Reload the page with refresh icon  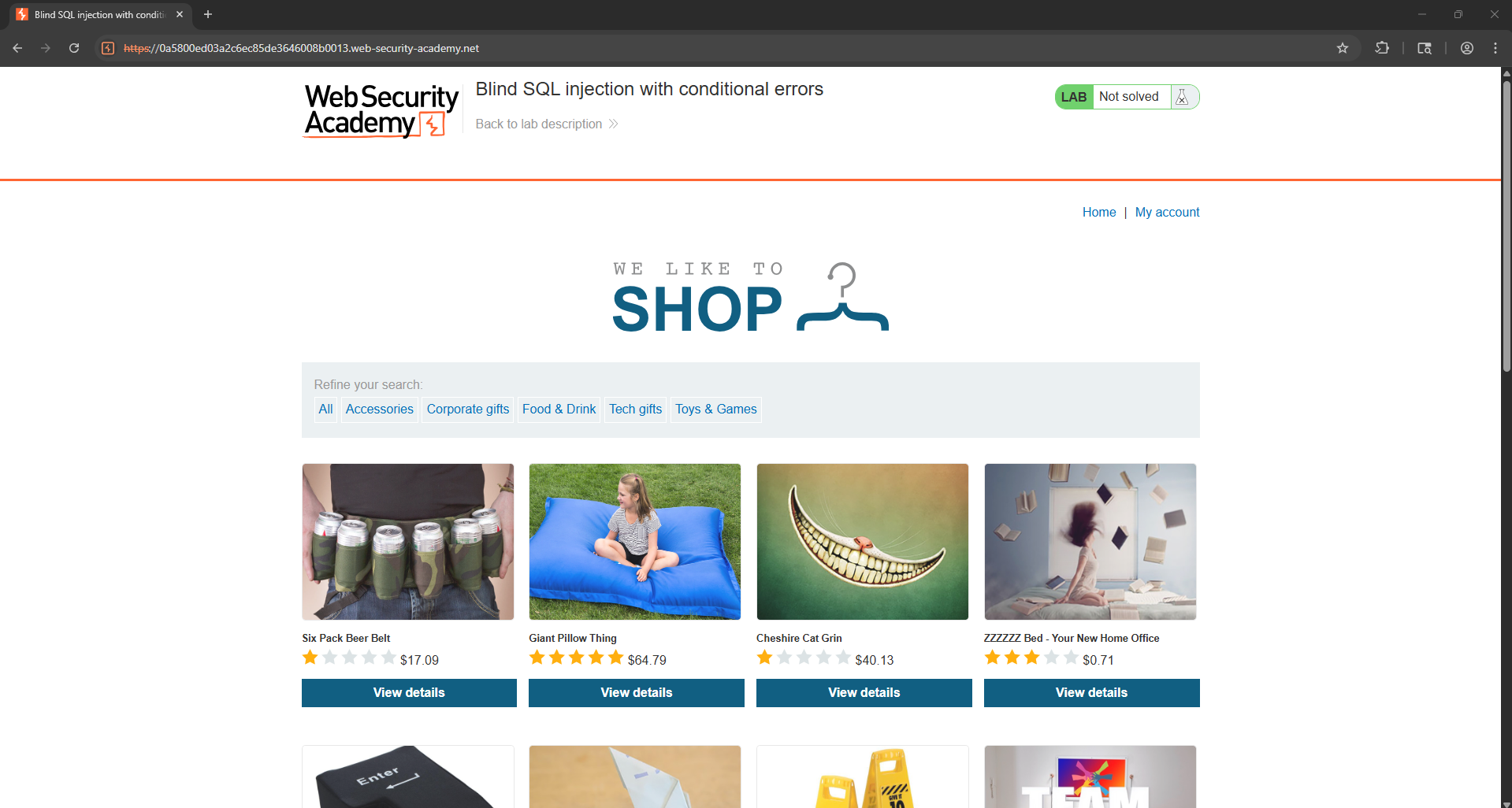click(74, 48)
